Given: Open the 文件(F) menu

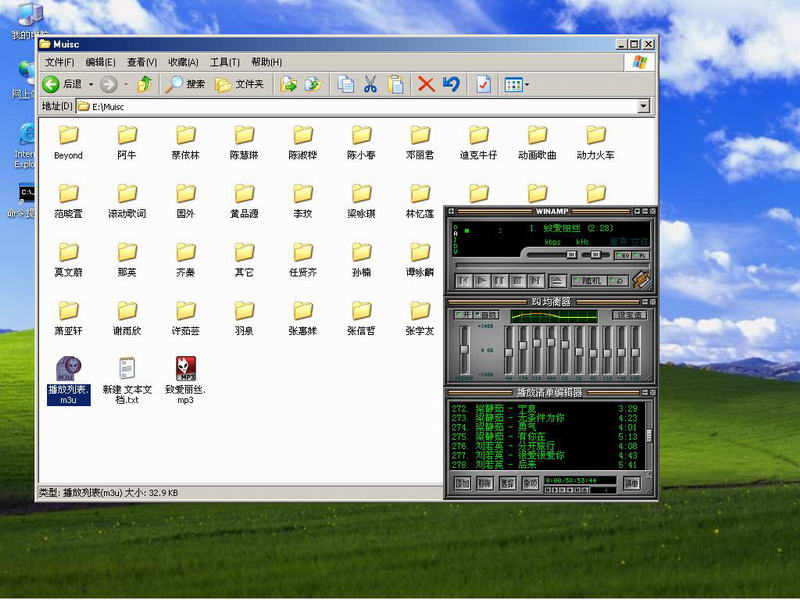Looking at the screenshot, I should [59, 62].
